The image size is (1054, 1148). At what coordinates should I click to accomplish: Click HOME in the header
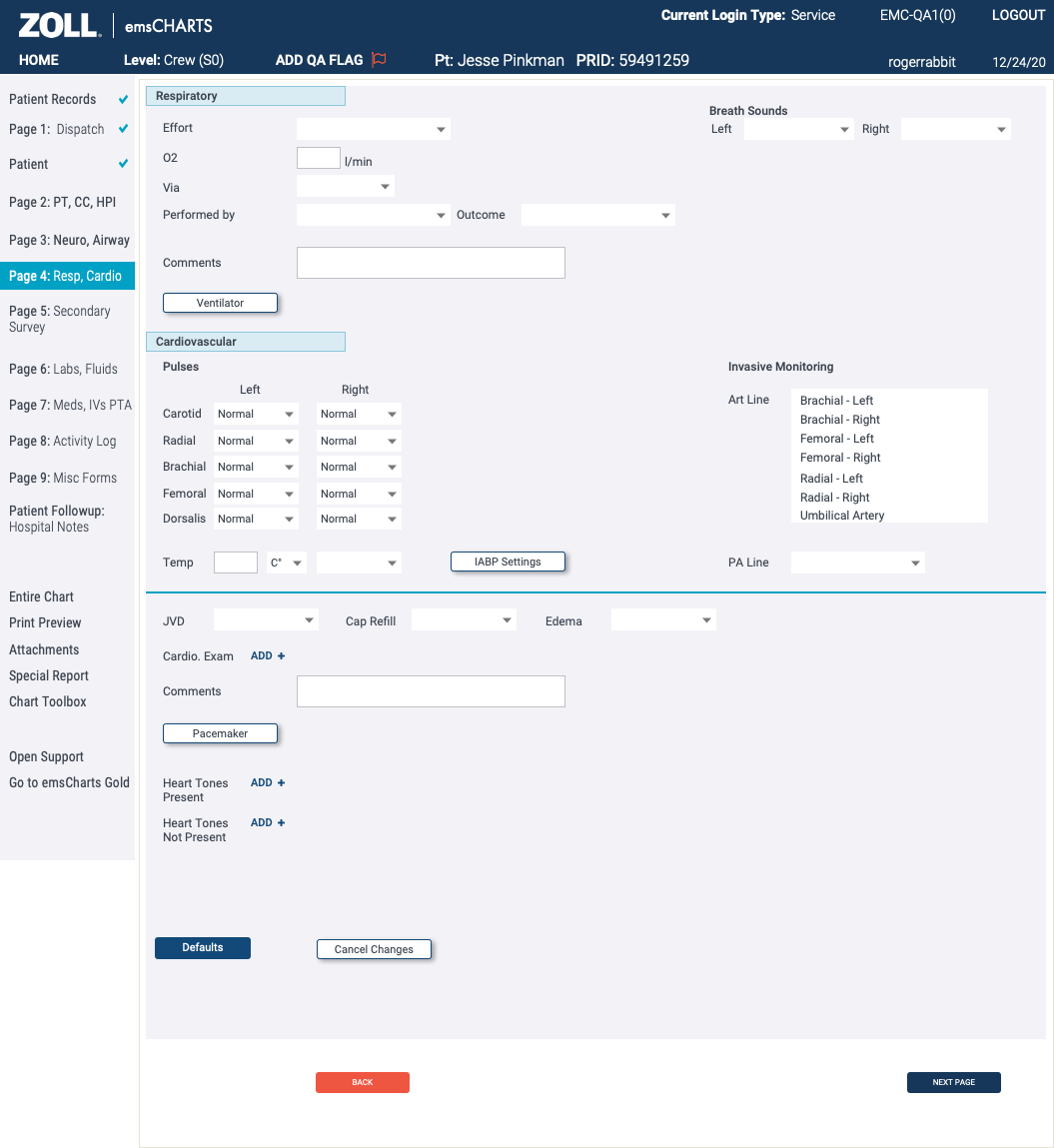tap(39, 60)
